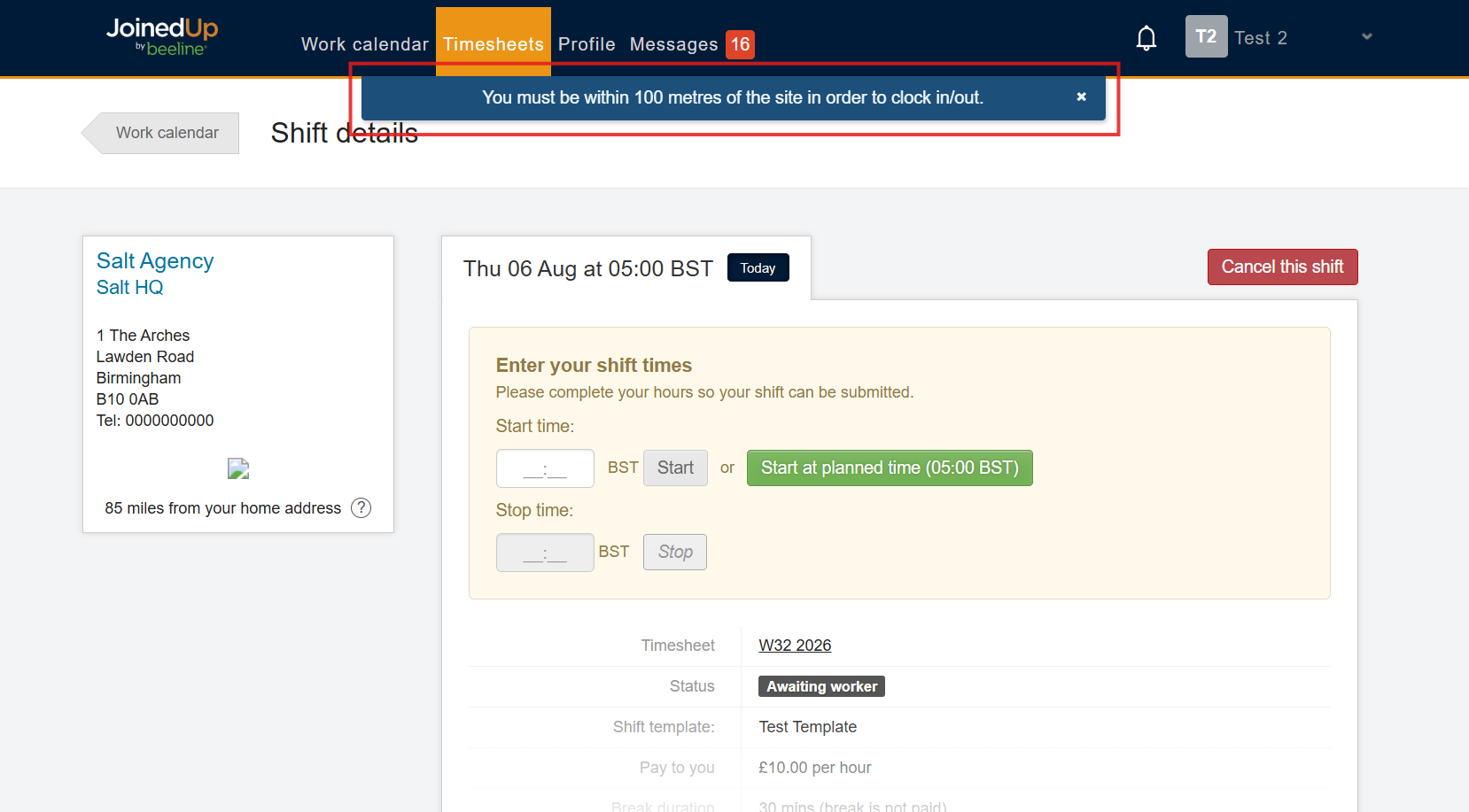Open the notifications bell
This screenshot has width=1469, height=812.
coord(1146,38)
